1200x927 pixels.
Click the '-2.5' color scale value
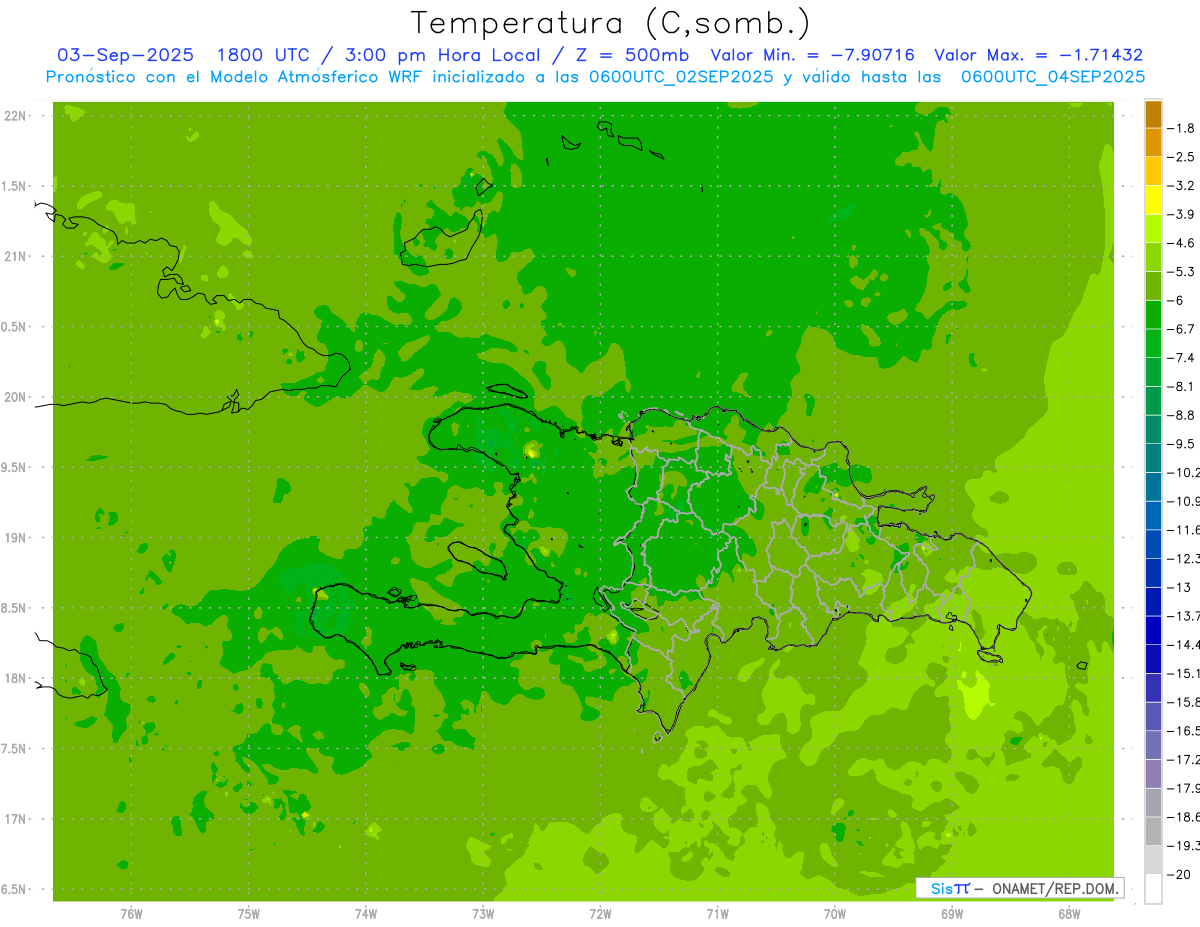click(x=1182, y=157)
